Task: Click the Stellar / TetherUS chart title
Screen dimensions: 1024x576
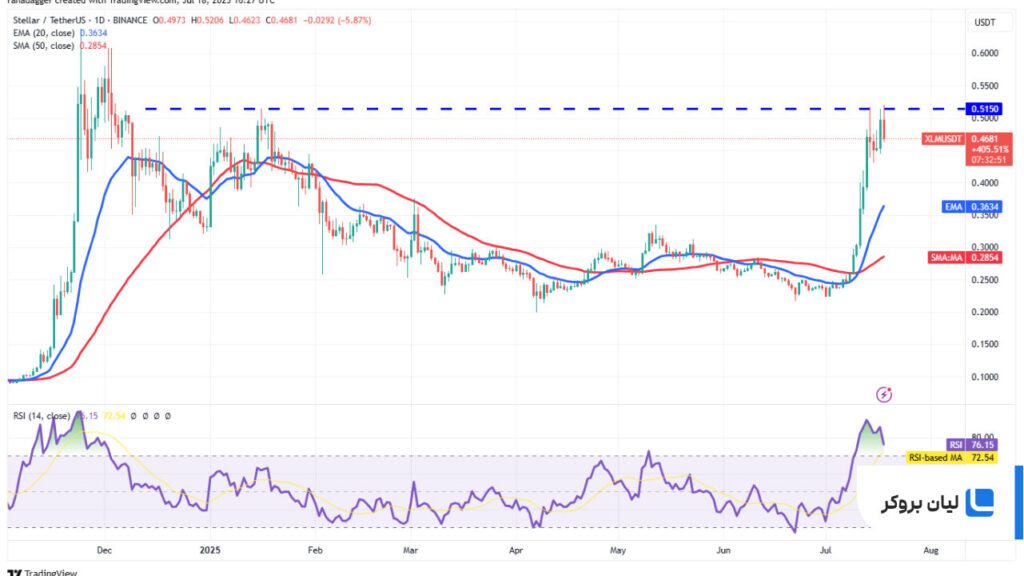Action: tap(80, 20)
